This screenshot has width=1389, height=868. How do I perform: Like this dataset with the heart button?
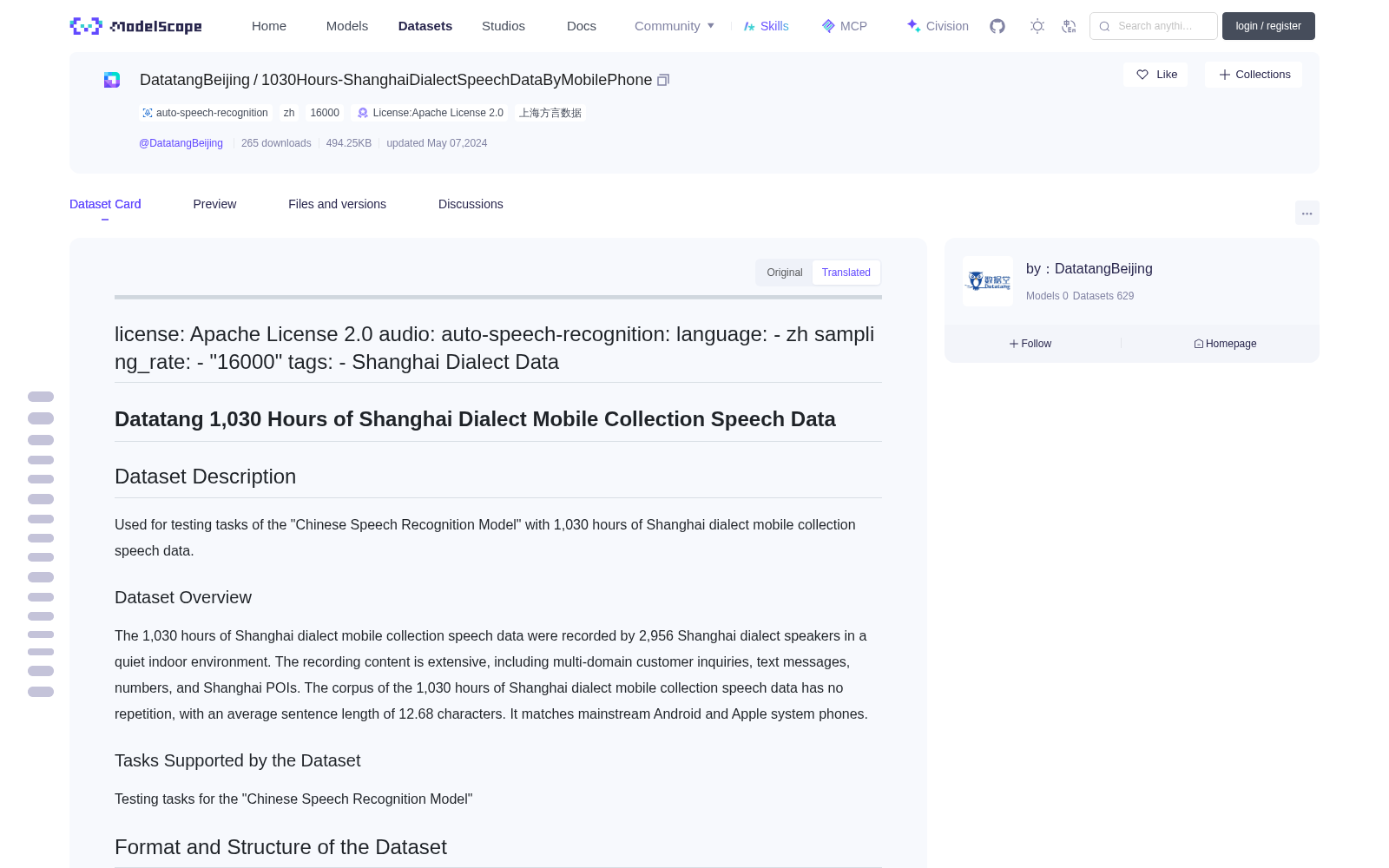1155,75
